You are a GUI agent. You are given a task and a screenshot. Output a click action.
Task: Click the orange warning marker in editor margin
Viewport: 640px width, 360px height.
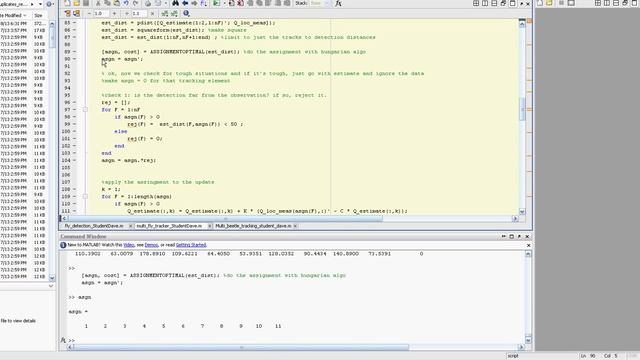pyautogui.click(x=529, y=20)
